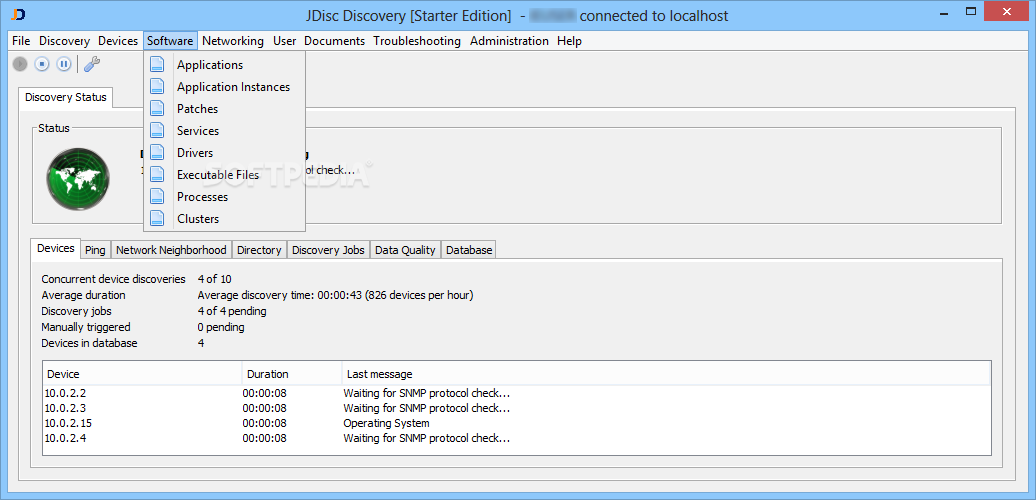Open the Discovery menu
This screenshot has height=500, width=1036.
(64, 41)
